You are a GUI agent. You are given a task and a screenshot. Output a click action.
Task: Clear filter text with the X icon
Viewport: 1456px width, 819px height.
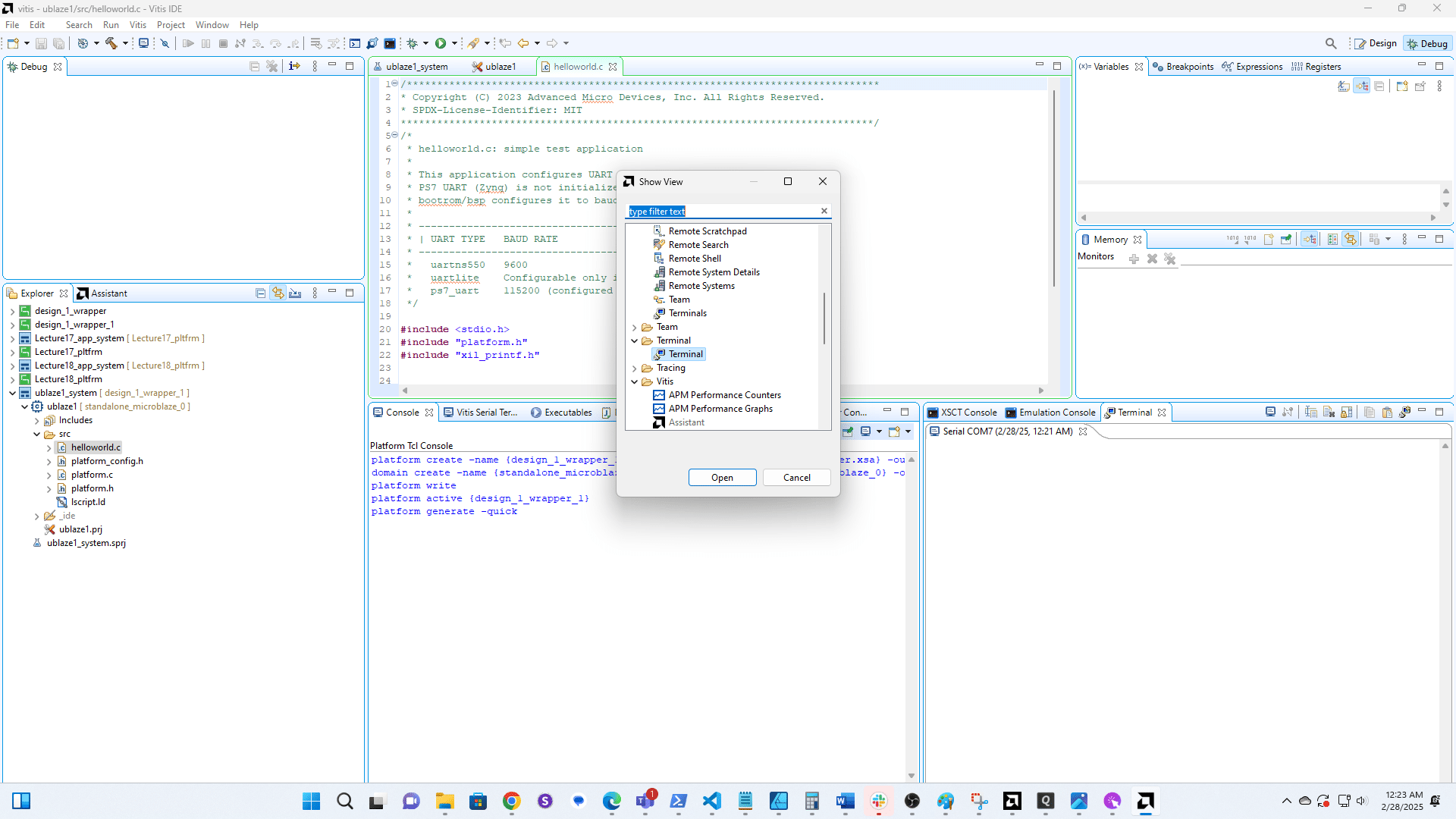(x=824, y=211)
